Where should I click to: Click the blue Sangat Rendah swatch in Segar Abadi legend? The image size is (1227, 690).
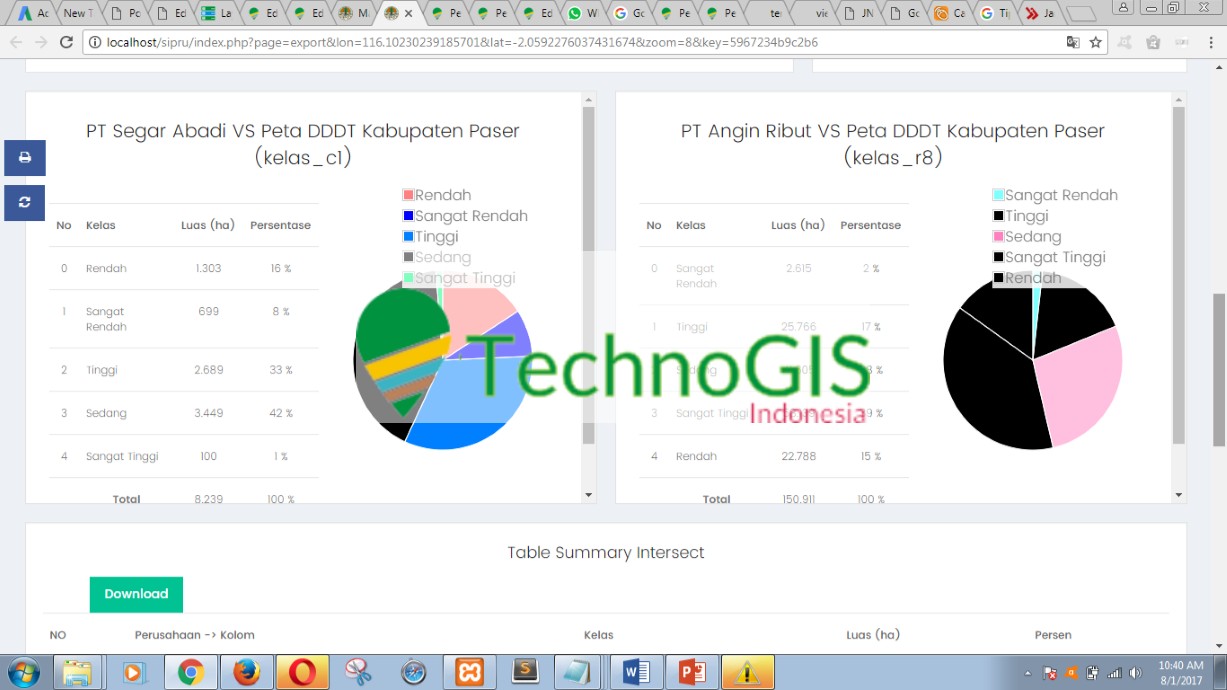(408, 216)
